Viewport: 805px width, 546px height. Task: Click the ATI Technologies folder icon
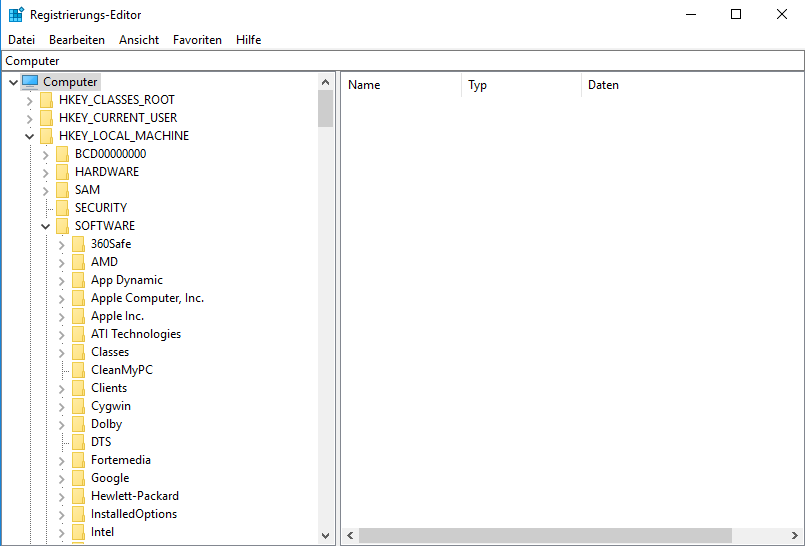(x=78, y=334)
